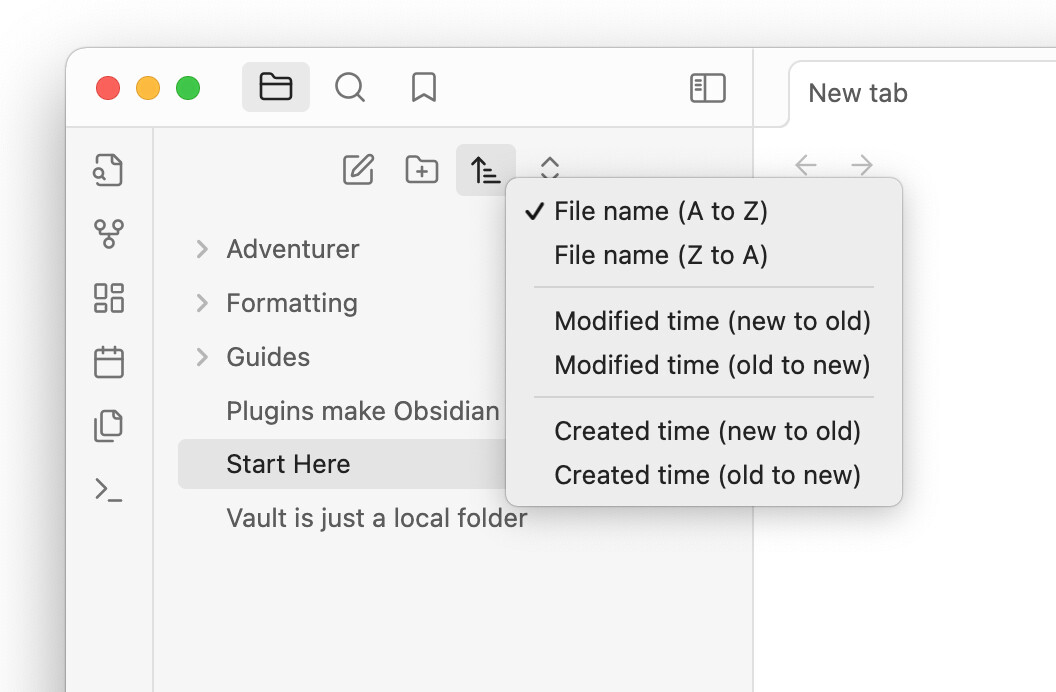Click the back navigation arrow near New tab
The image size is (1056, 692).
tap(806, 164)
